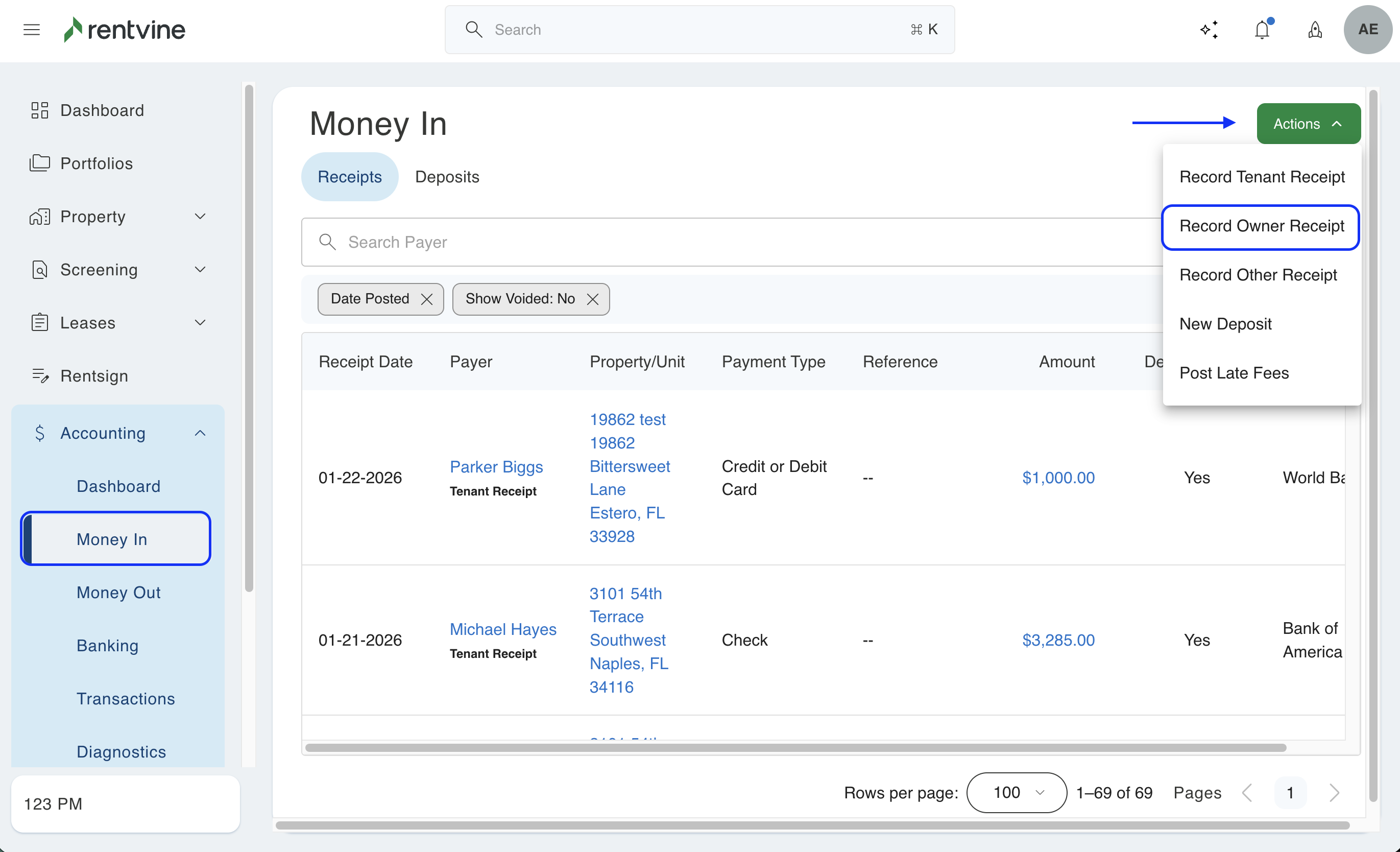Viewport: 1400px width, 852px height.
Task: Collapse the Accounting sidebar section
Action: click(x=200, y=433)
